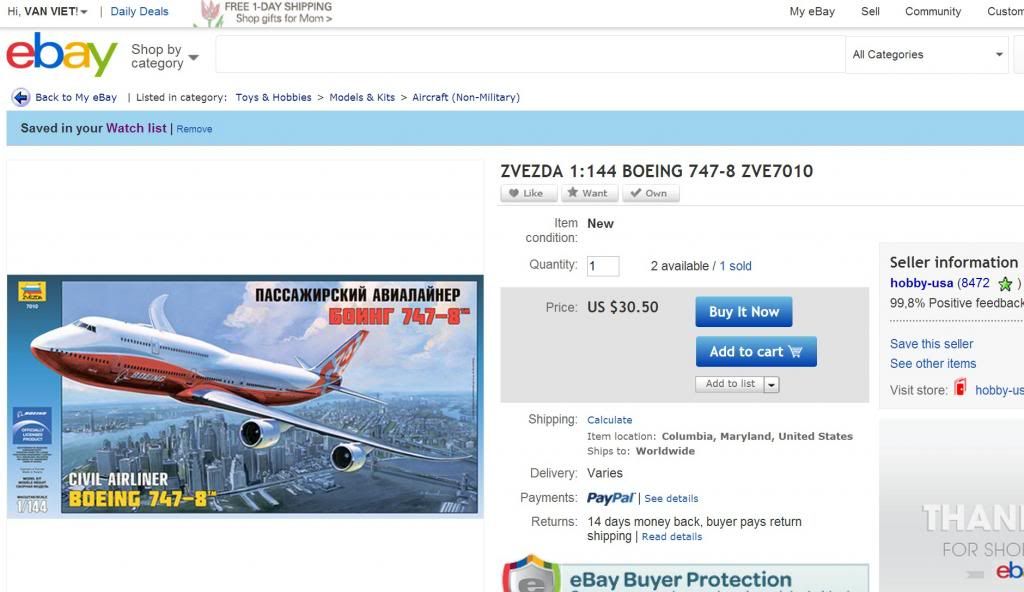Click the Buy It Now button
The width and height of the screenshot is (1024, 592).
click(744, 312)
